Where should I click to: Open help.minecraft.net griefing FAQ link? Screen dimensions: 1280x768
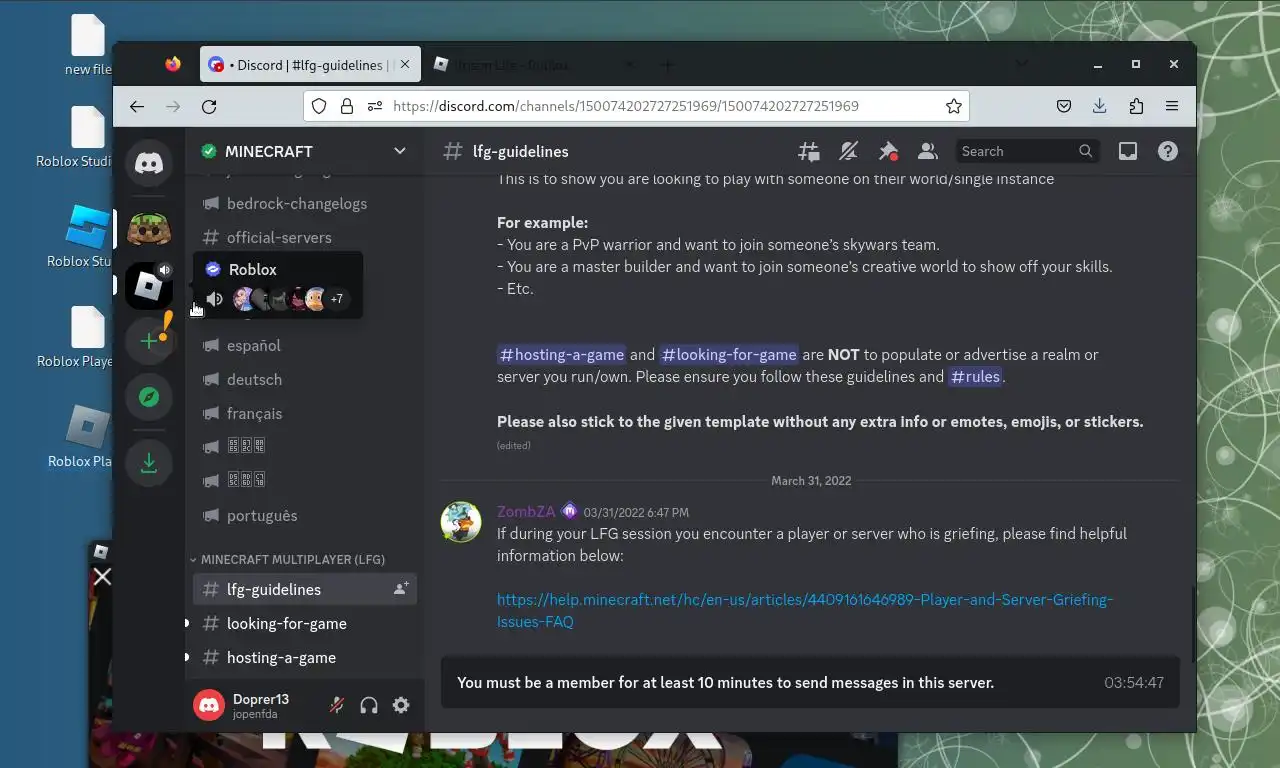tap(804, 610)
